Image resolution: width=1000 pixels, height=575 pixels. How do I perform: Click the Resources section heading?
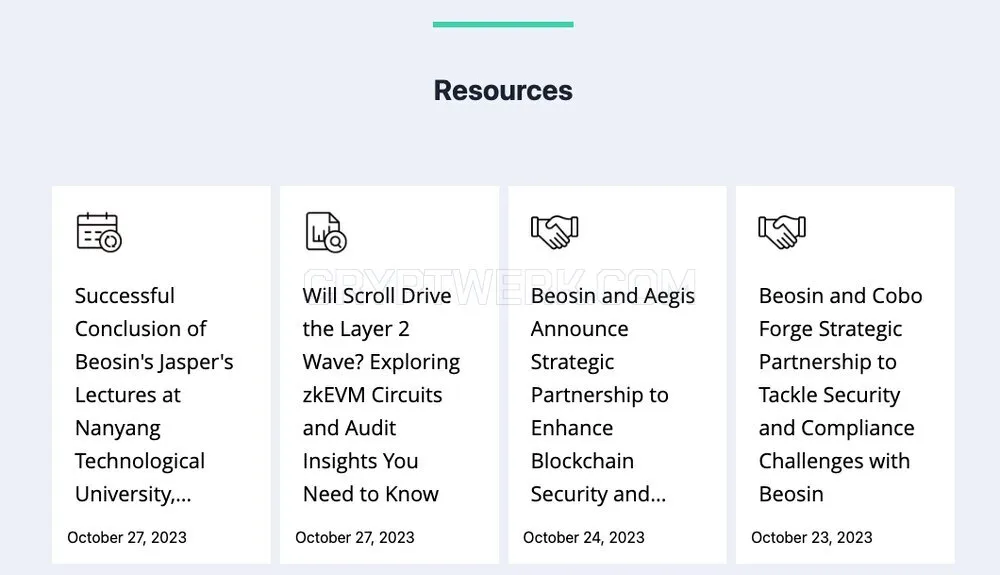[x=503, y=91]
